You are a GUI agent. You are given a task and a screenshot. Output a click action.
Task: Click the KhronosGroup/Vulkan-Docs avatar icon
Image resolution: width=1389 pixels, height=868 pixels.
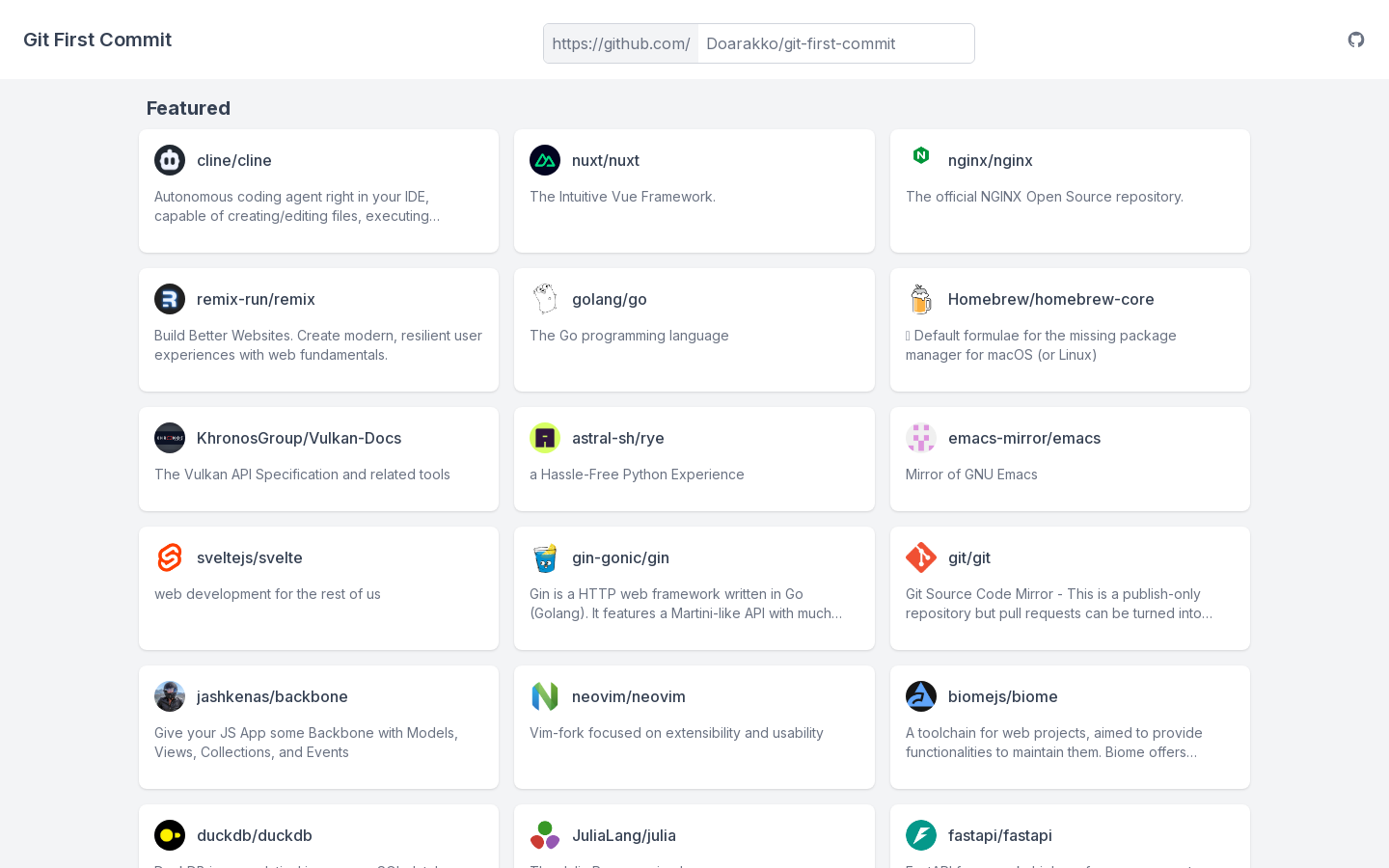170,438
